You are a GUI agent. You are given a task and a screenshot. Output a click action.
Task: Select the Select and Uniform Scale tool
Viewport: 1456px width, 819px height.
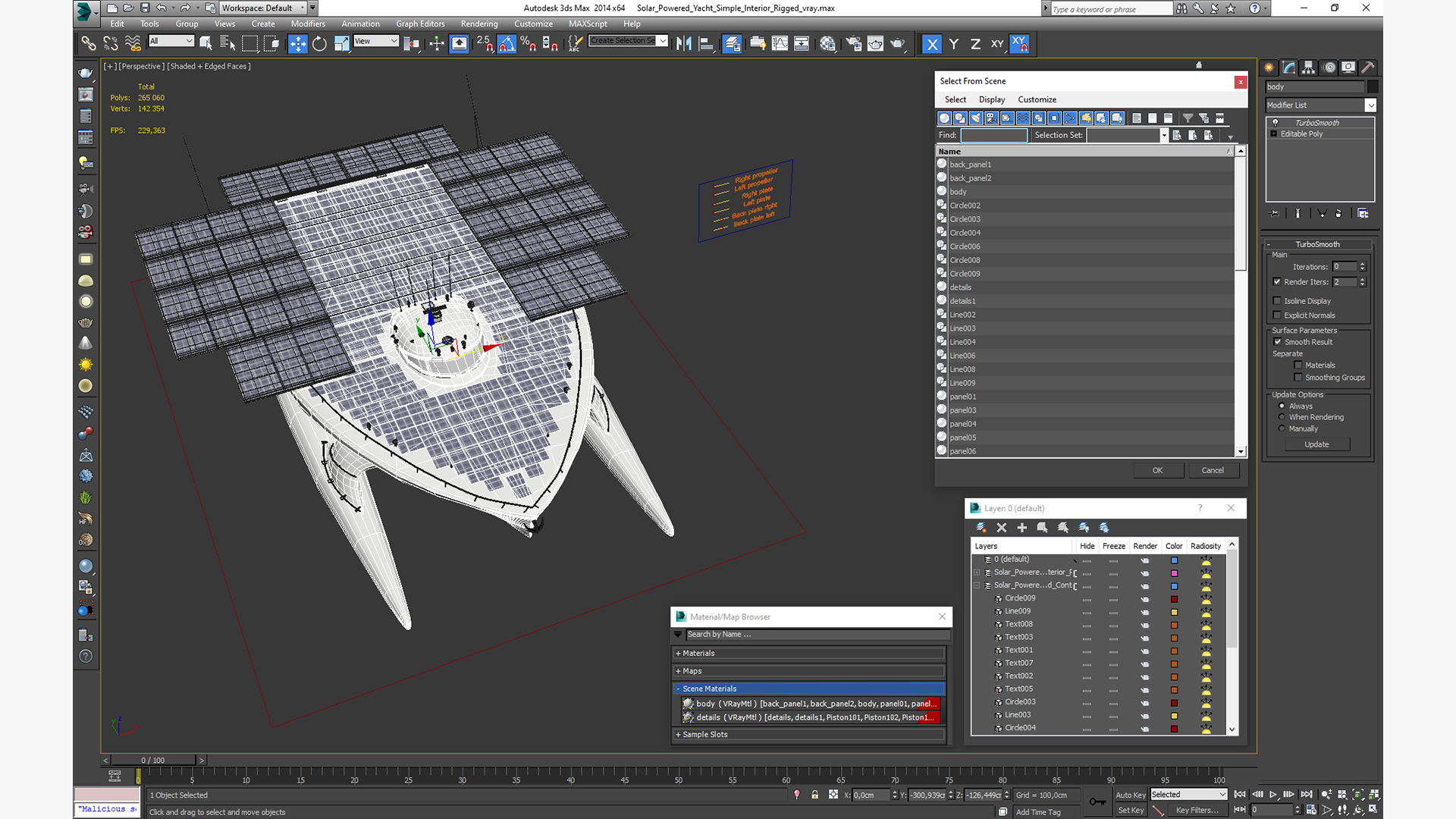[x=341, y=44]
